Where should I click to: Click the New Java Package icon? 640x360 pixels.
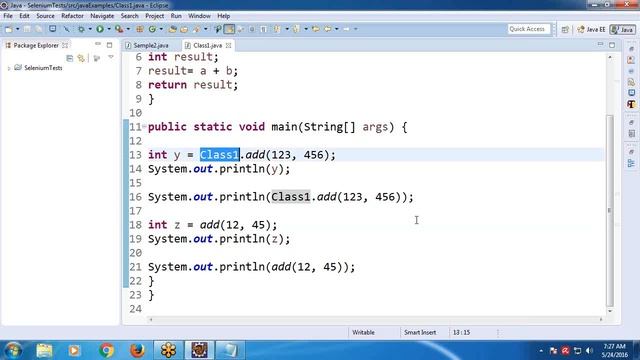(x=140, y=29)
